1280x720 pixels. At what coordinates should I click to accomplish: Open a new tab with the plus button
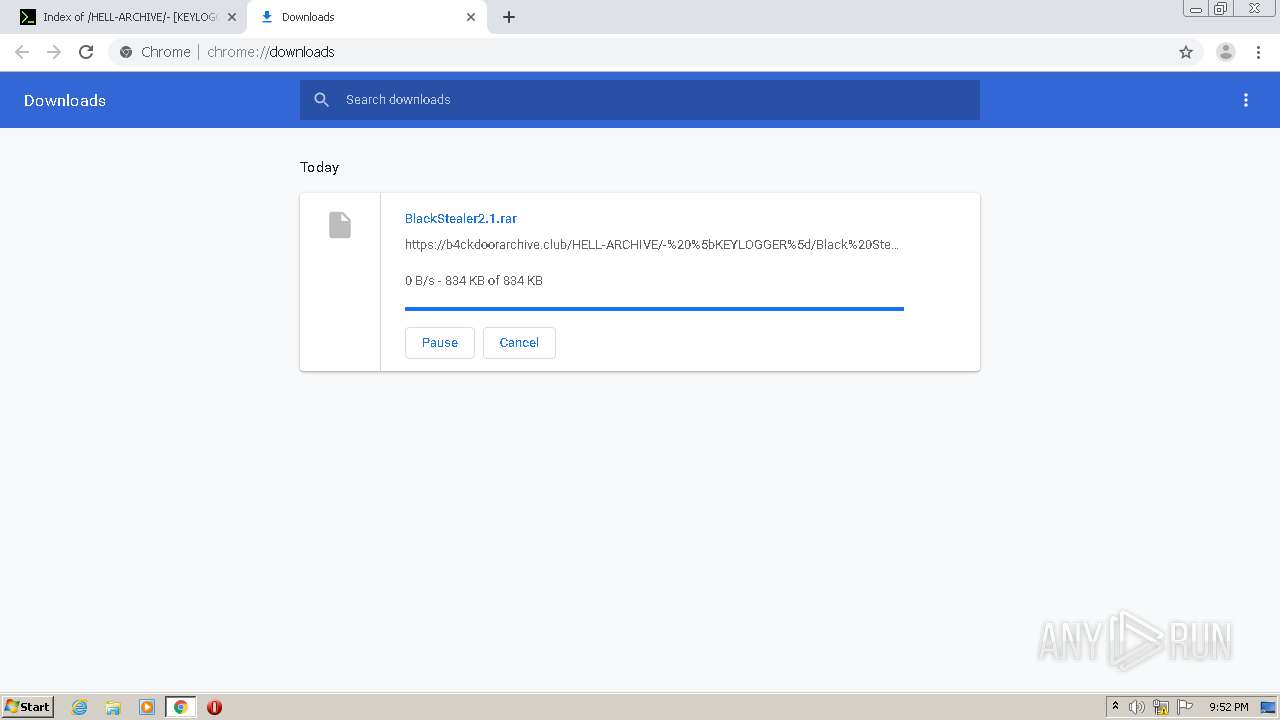pos(509,17)
